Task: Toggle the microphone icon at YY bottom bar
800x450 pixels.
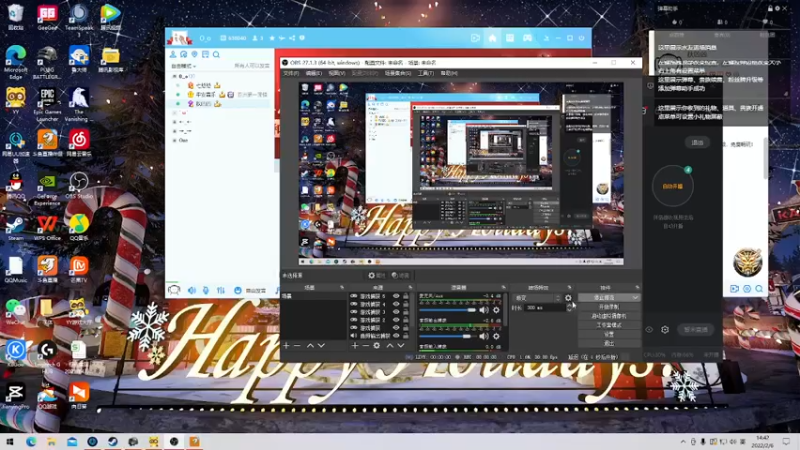Action: pyautogui.click(x=206, y=290)
